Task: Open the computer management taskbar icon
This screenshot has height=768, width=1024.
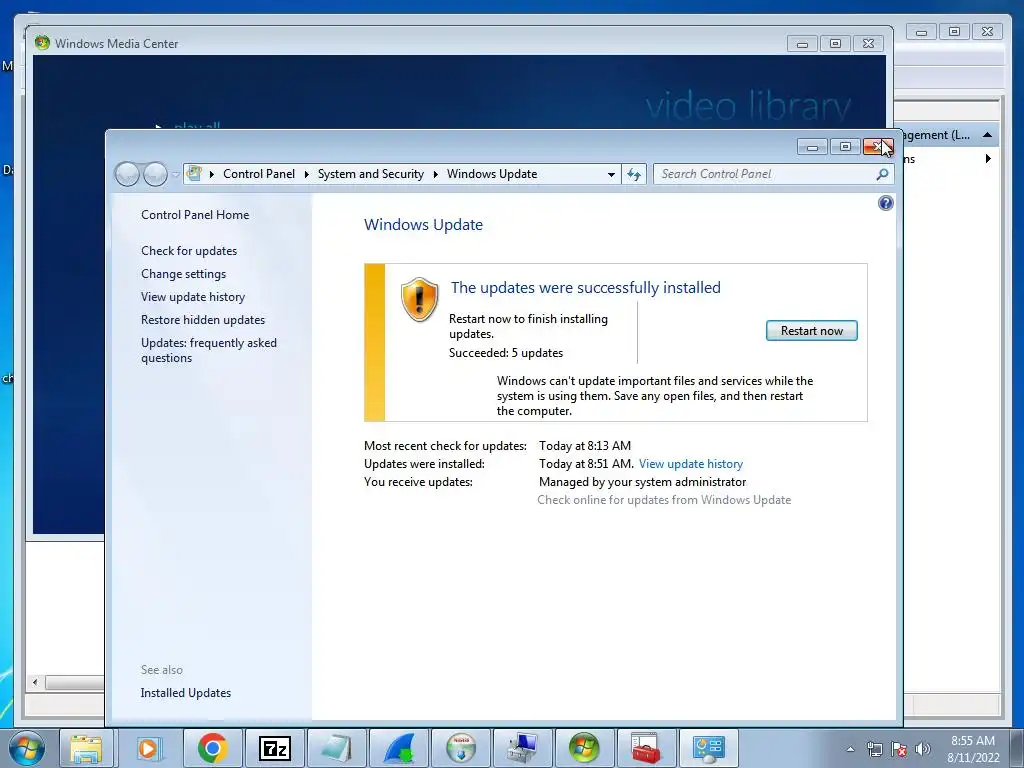Action: point(522,748)
